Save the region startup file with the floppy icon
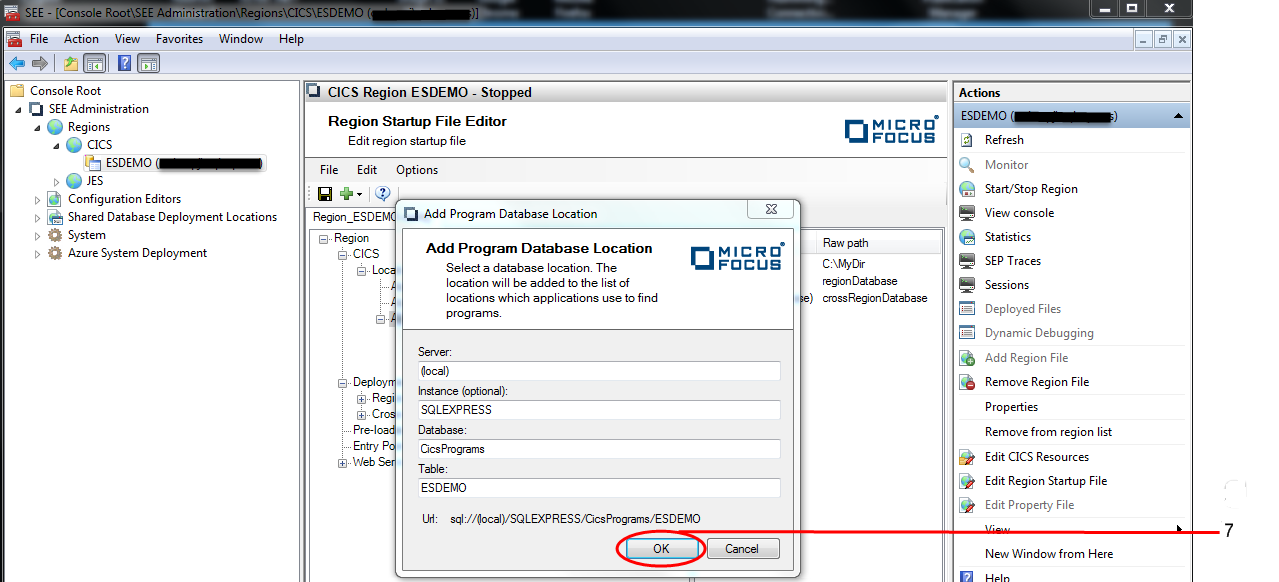Viewport: 1279px width, 582px height. click(325, 194)
